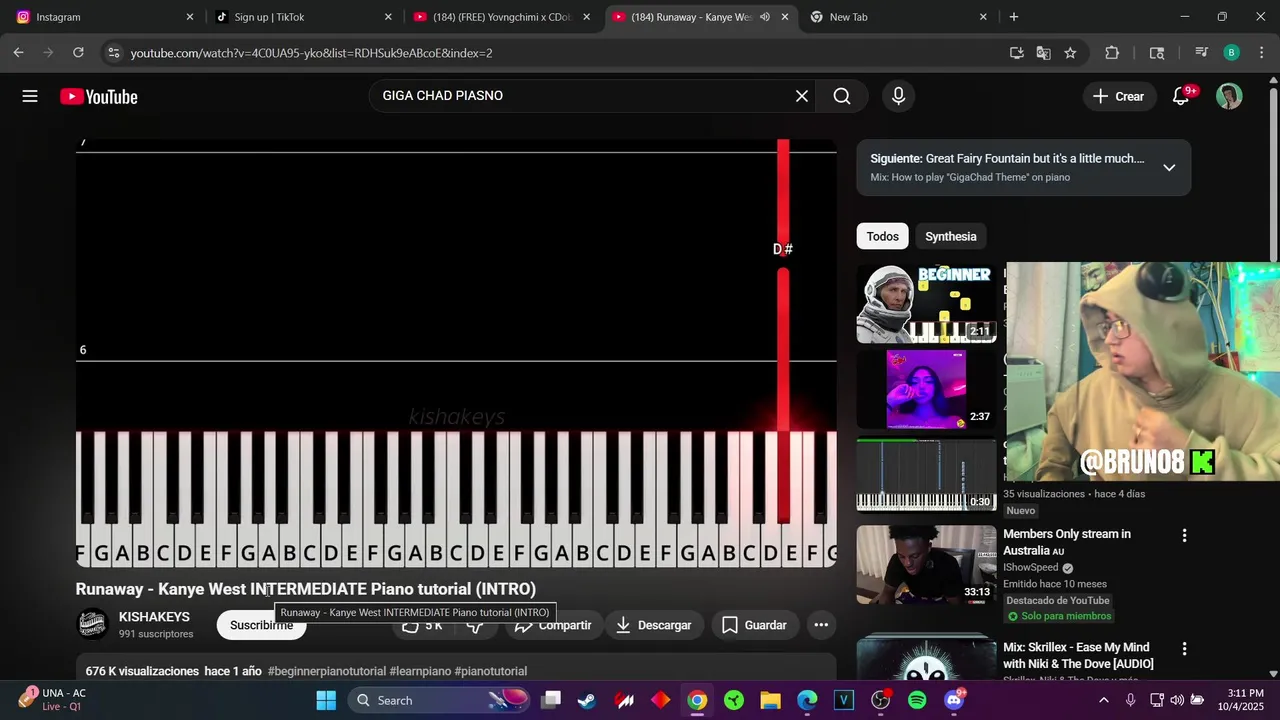The width and height of the screenshot is (1280, 720).
Task: View site information icon beside the URL
Action: pyautogui.click(x=113, y=53)
